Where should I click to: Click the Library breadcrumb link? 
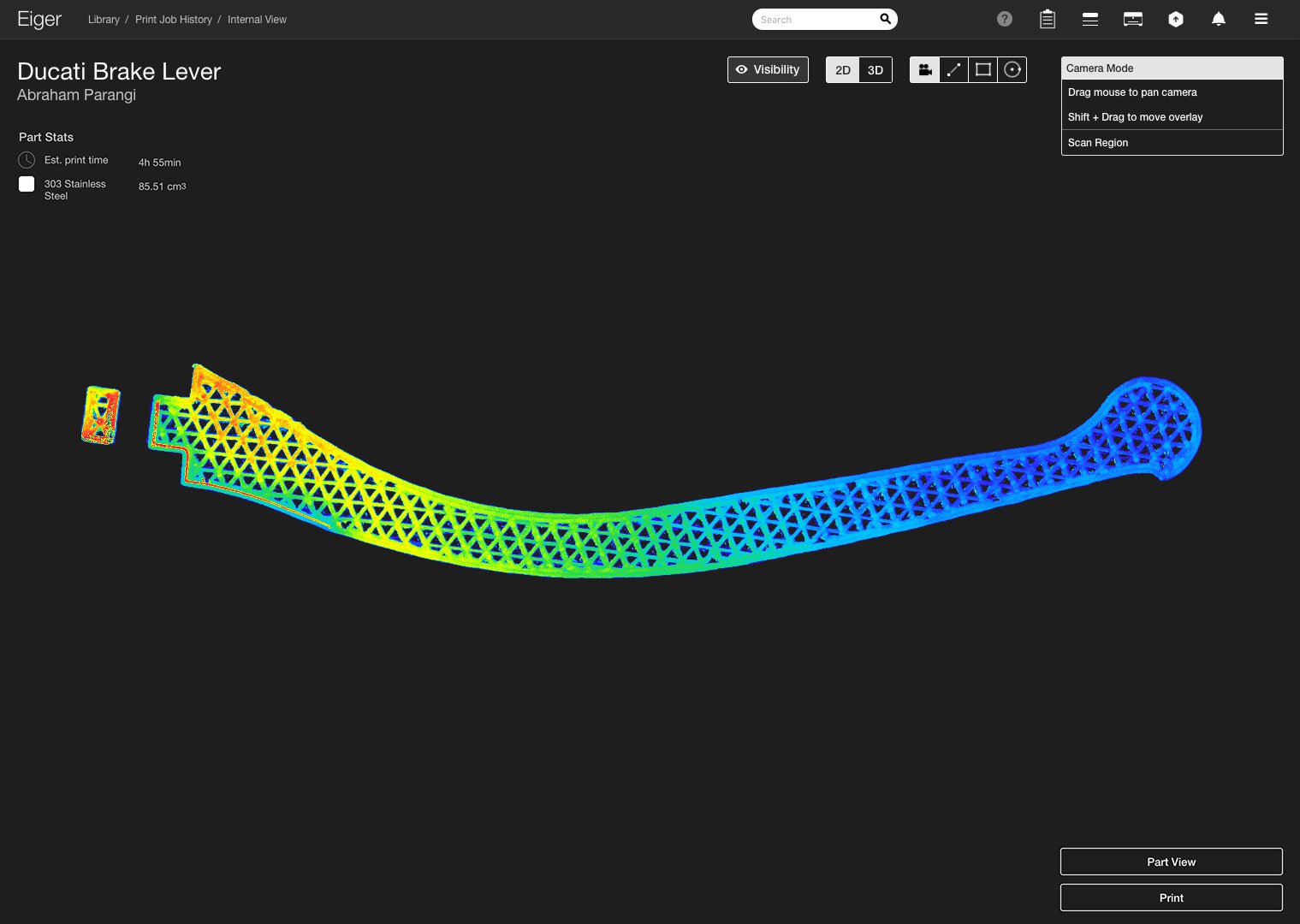104,20
